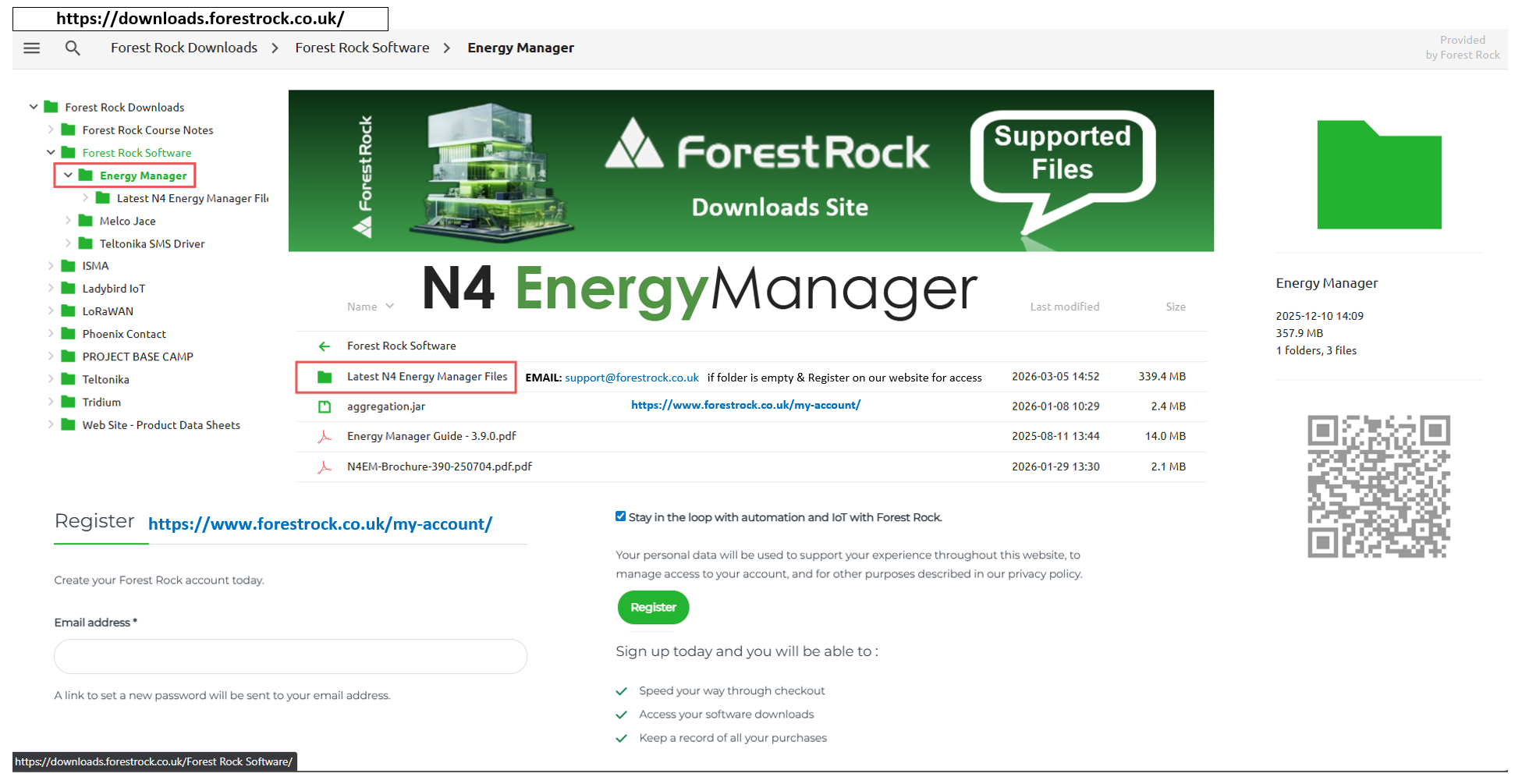Select LoRaWAN folder in the sidebar tree
This screenshot has height=784, width=1522.
coord(108,311)
